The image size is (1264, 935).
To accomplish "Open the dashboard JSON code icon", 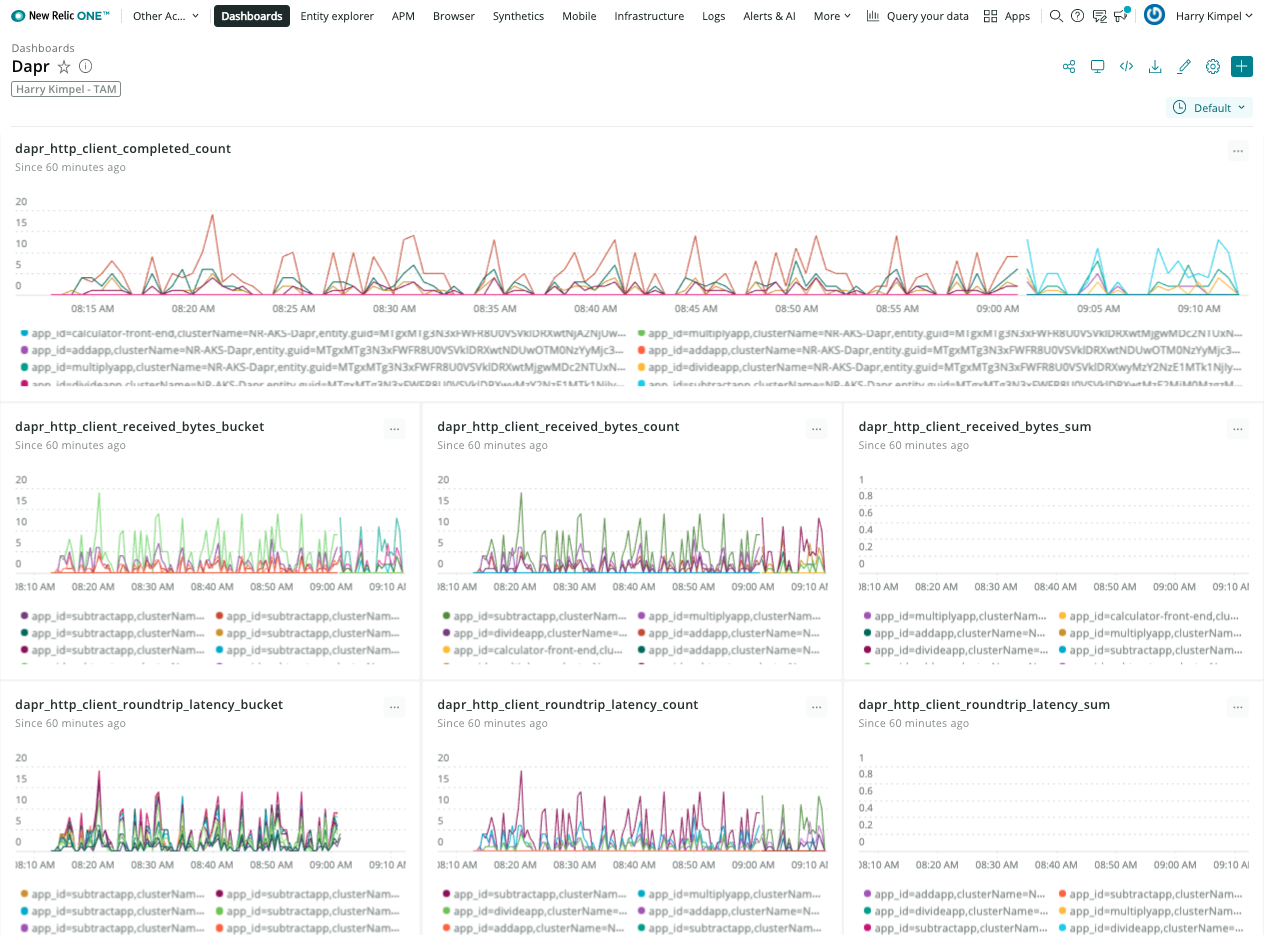I will coord(1126,67).
